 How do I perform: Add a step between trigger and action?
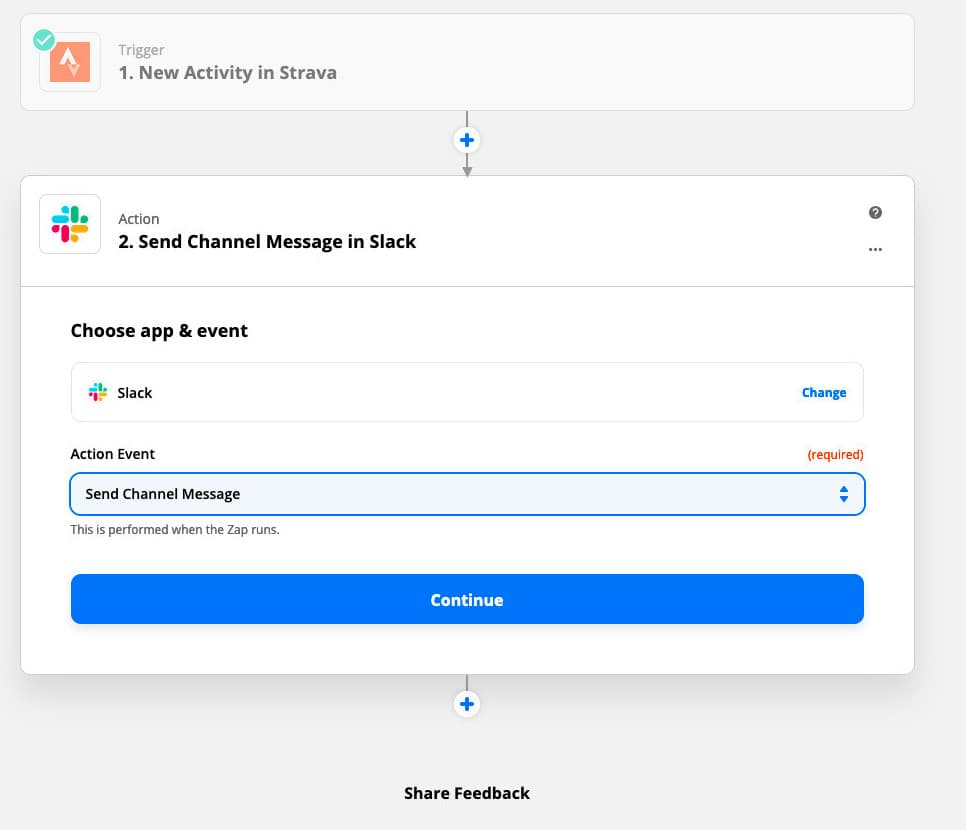467,140
